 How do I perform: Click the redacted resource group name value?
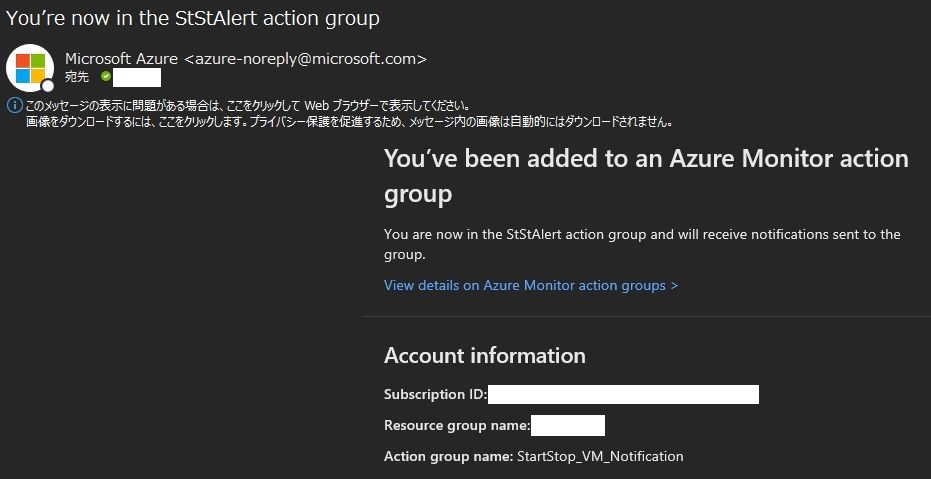coord(568,425)
